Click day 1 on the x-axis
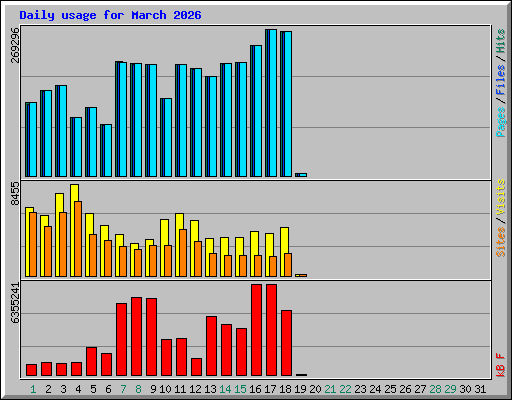 pos(33,389)
